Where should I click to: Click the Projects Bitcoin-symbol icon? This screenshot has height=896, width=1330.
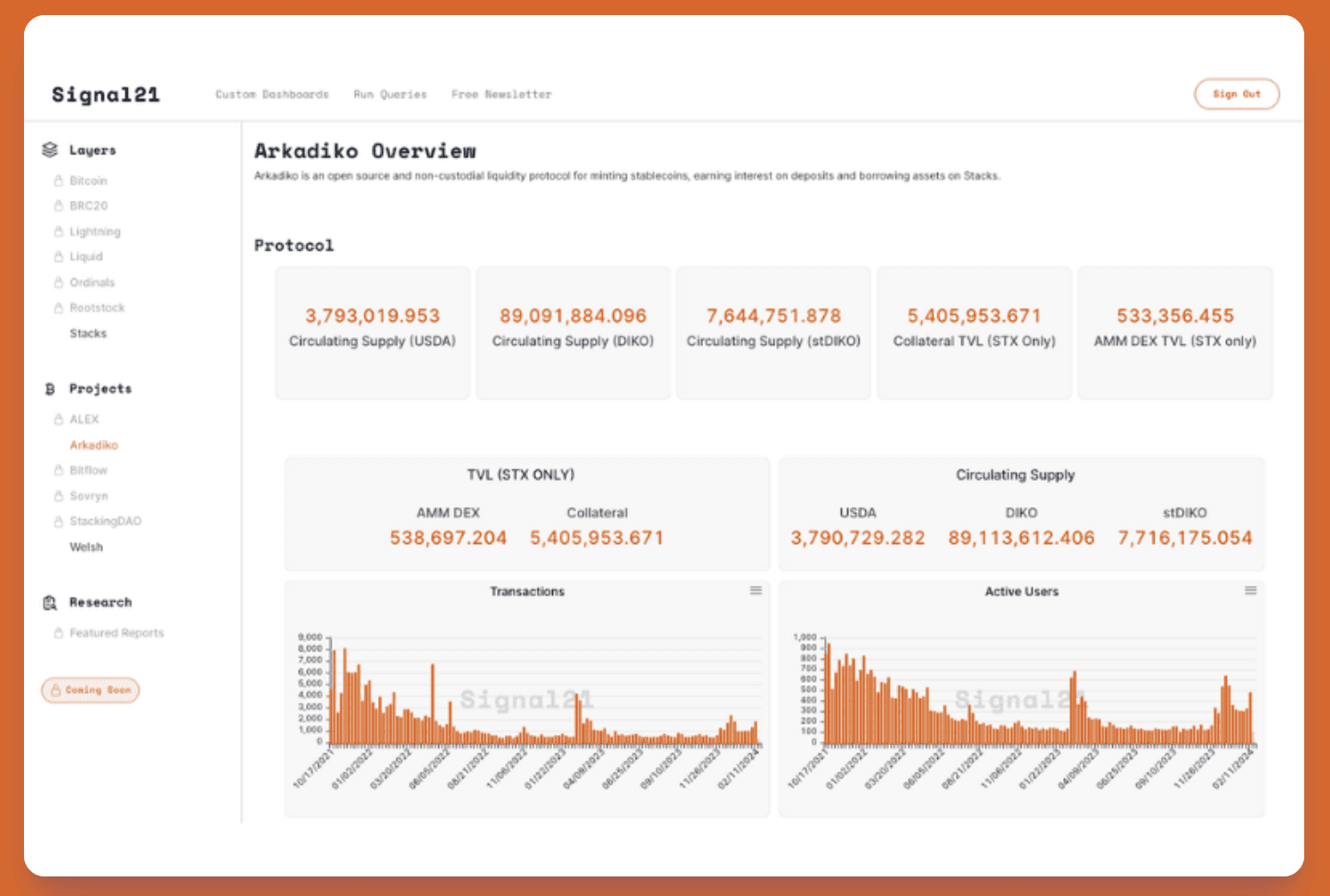[x=50, y=388]
